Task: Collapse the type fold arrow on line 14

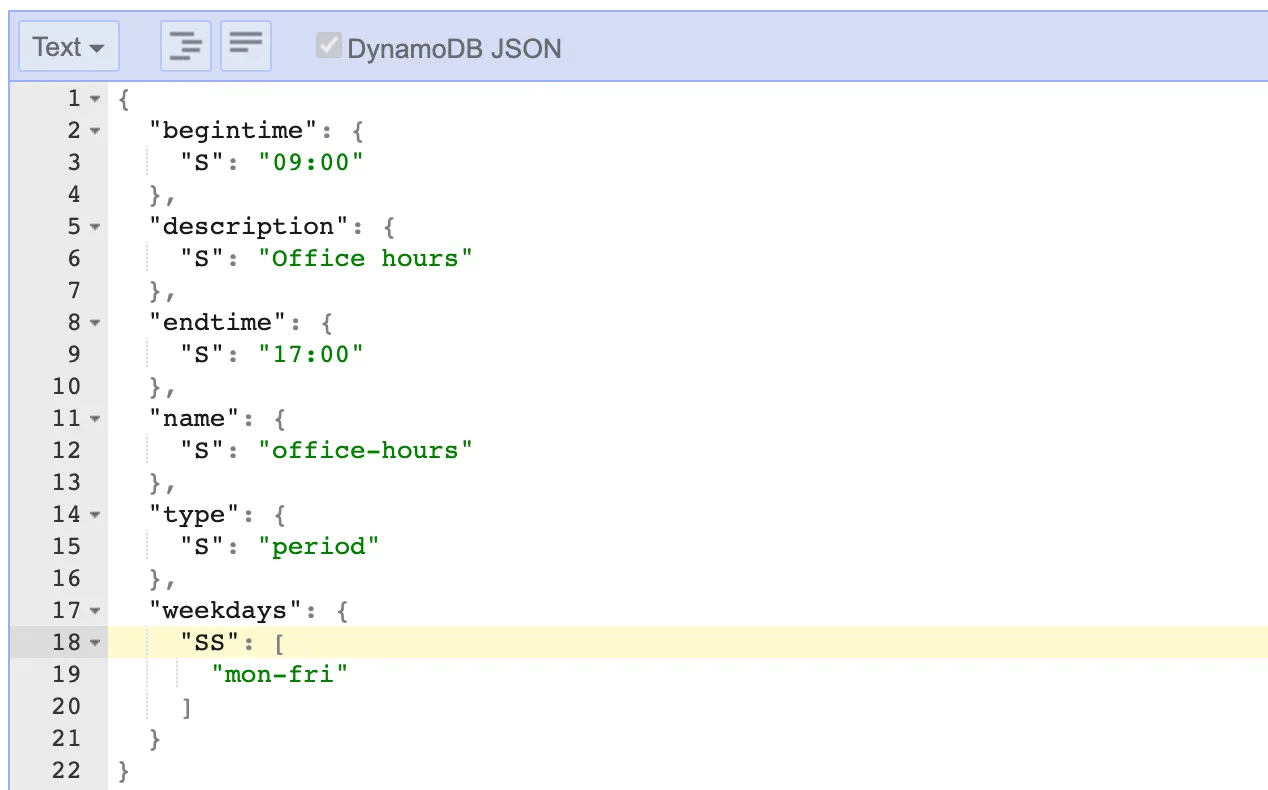Action: point(95,515)
